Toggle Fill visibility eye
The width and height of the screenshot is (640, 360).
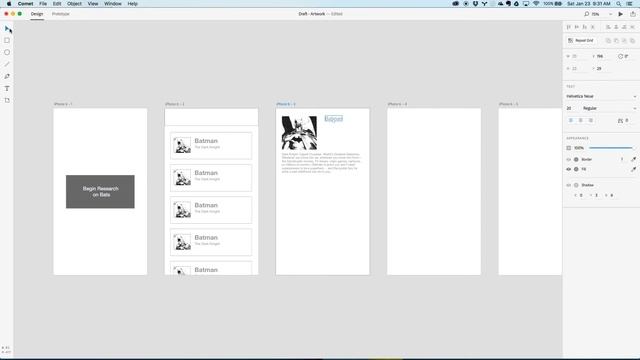pos(569,169)
